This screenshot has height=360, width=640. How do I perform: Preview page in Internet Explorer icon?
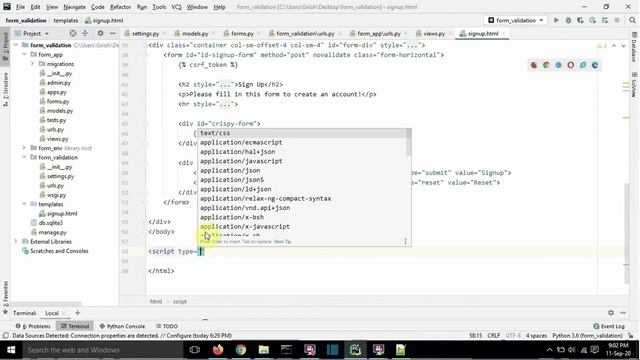[583, 65]
